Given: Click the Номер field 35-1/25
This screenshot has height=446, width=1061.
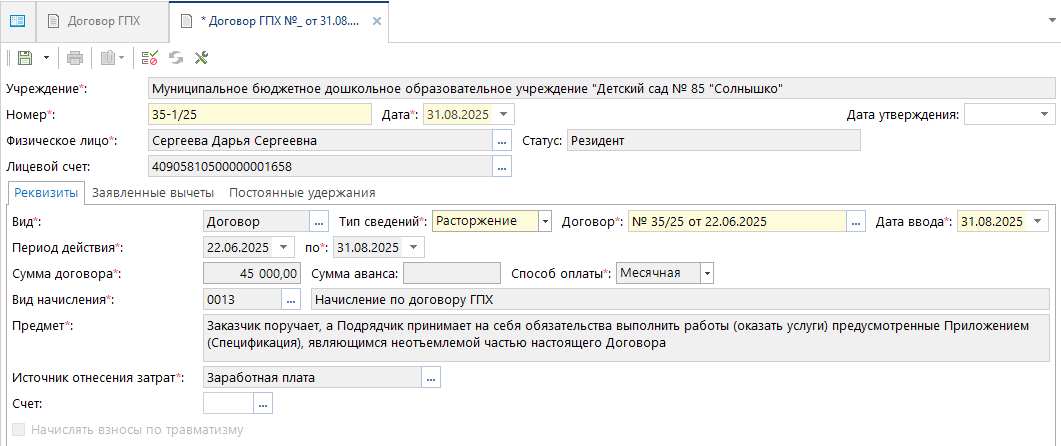Looking at the screenshot, I should point(259,114).
